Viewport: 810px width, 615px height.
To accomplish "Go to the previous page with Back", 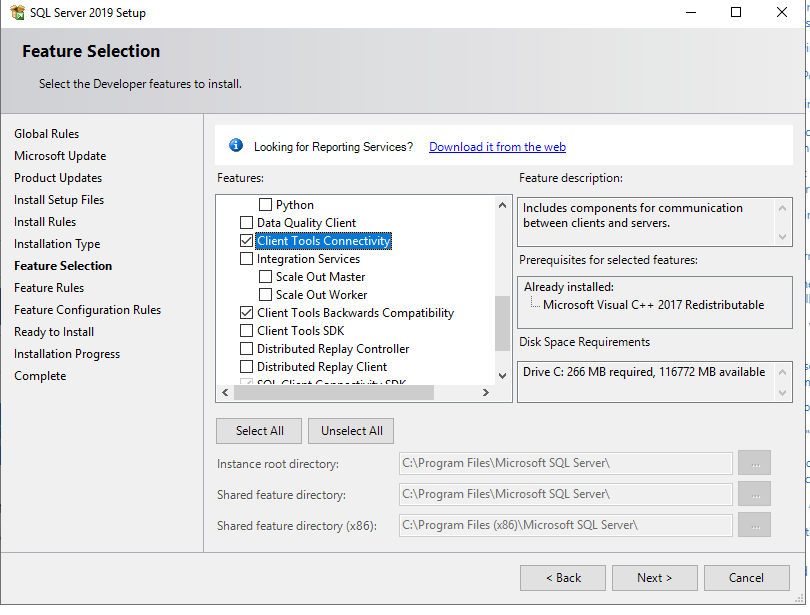I will point(563,578).
